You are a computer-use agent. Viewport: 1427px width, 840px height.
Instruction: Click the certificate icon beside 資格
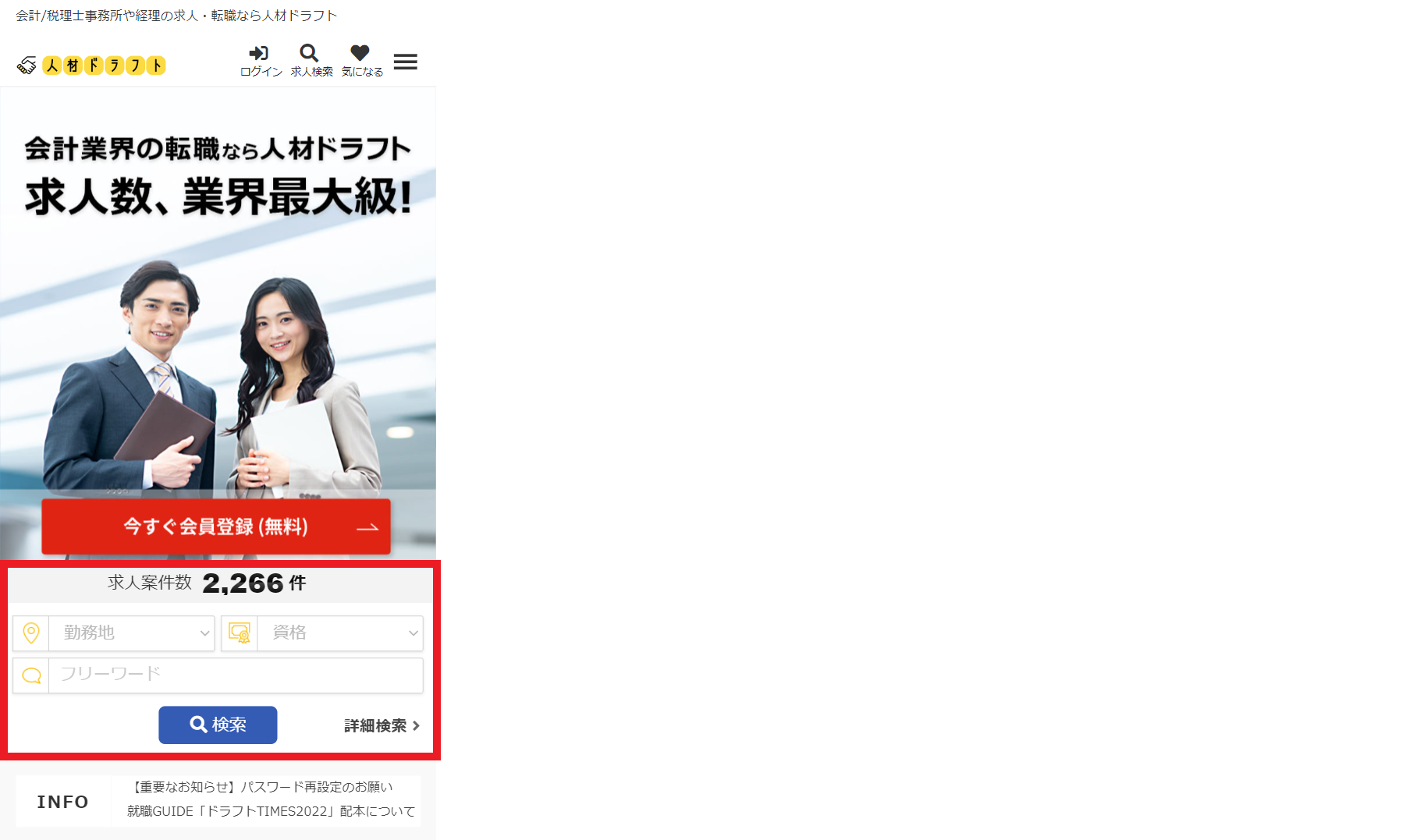[240, 633]
